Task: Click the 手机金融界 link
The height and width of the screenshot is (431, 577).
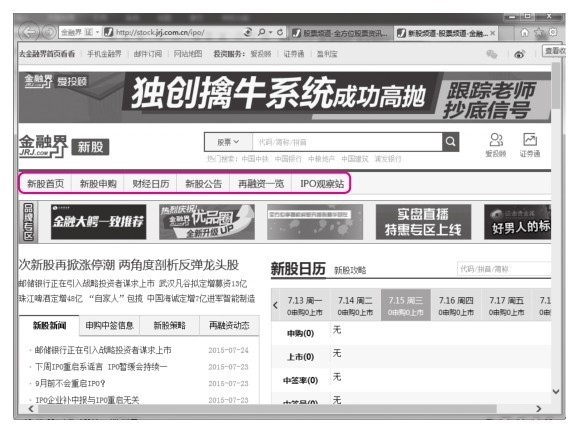Action: 104,54
